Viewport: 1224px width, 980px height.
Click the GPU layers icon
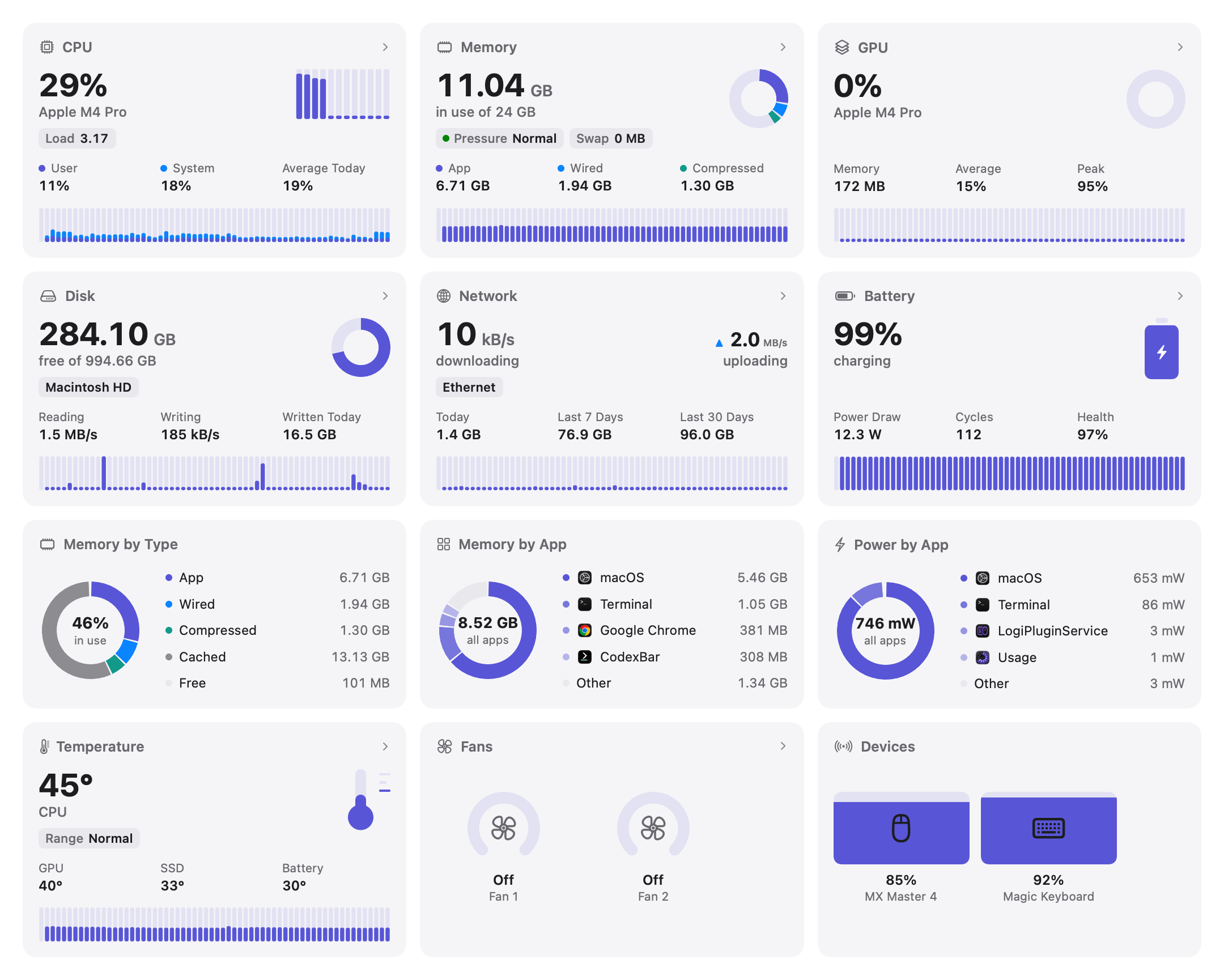tap(842, 47)
